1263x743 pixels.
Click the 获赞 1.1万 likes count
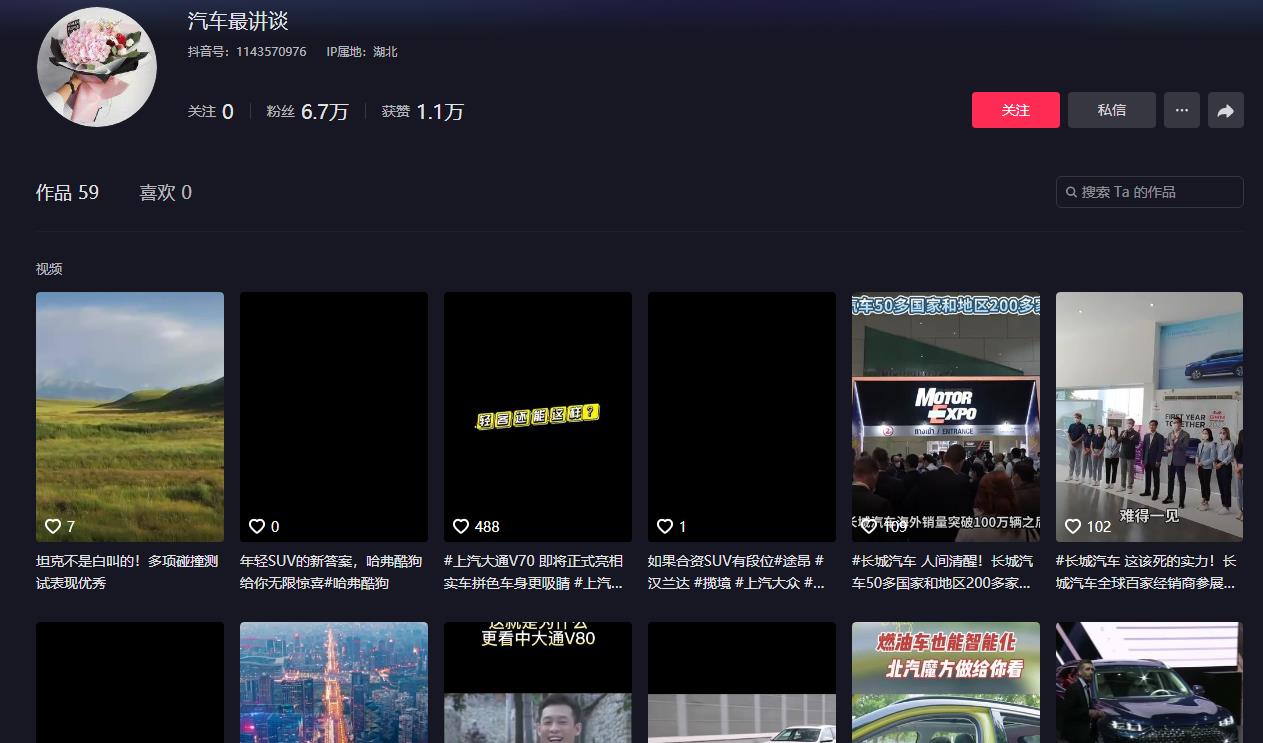point(423,112)
